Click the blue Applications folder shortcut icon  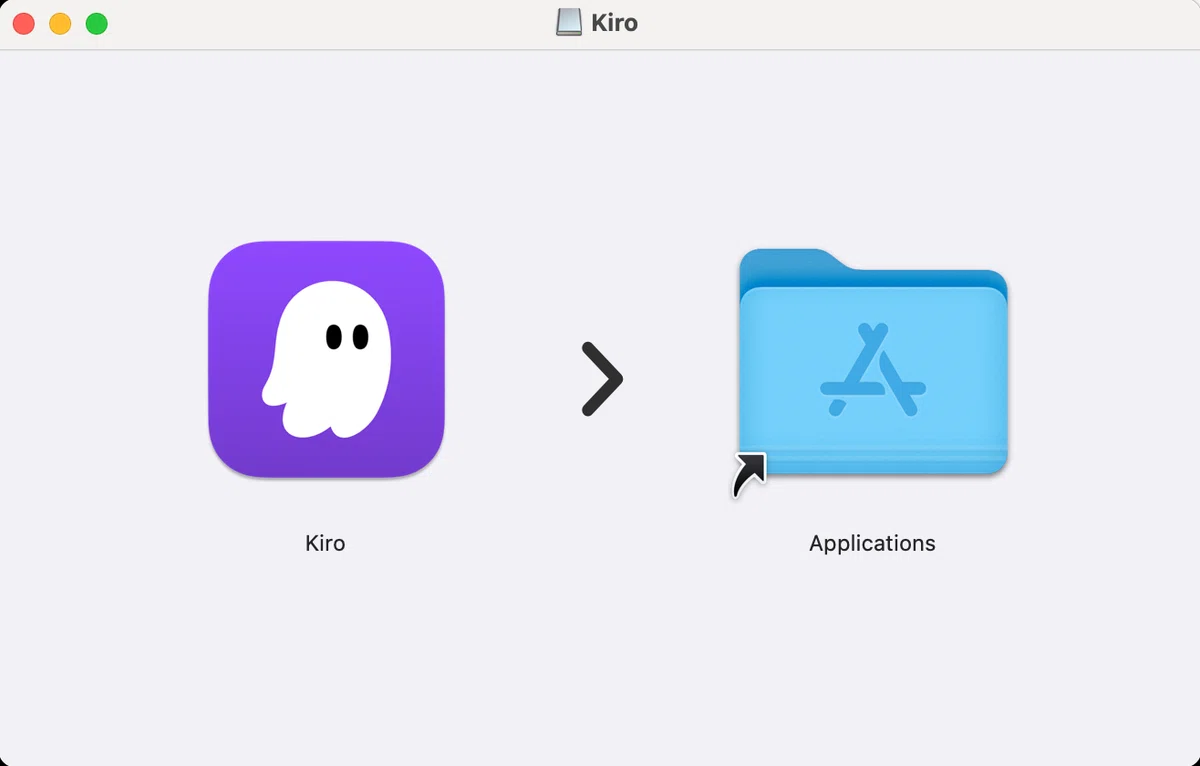872,363
